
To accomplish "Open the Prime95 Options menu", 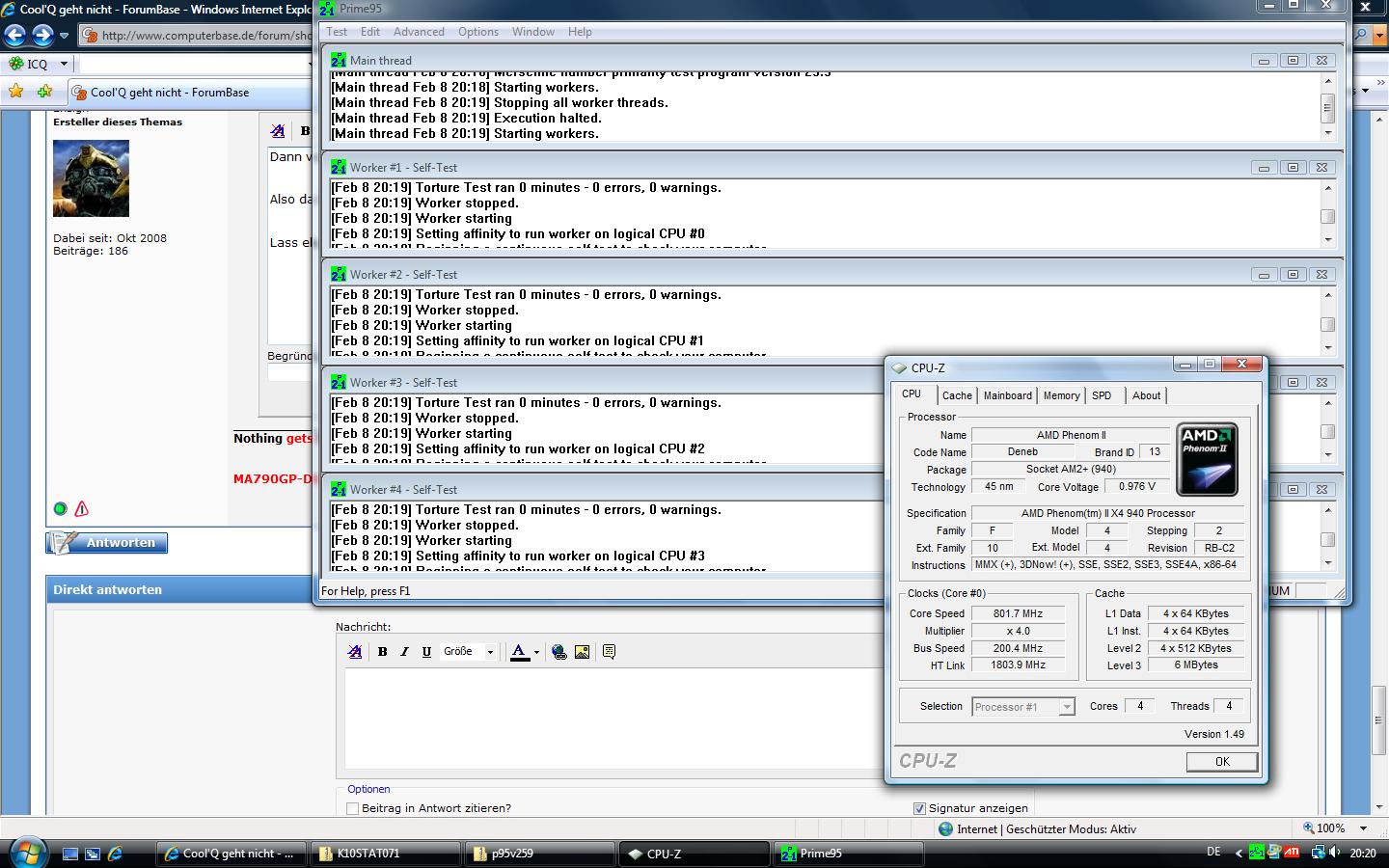I will (478, 32).
